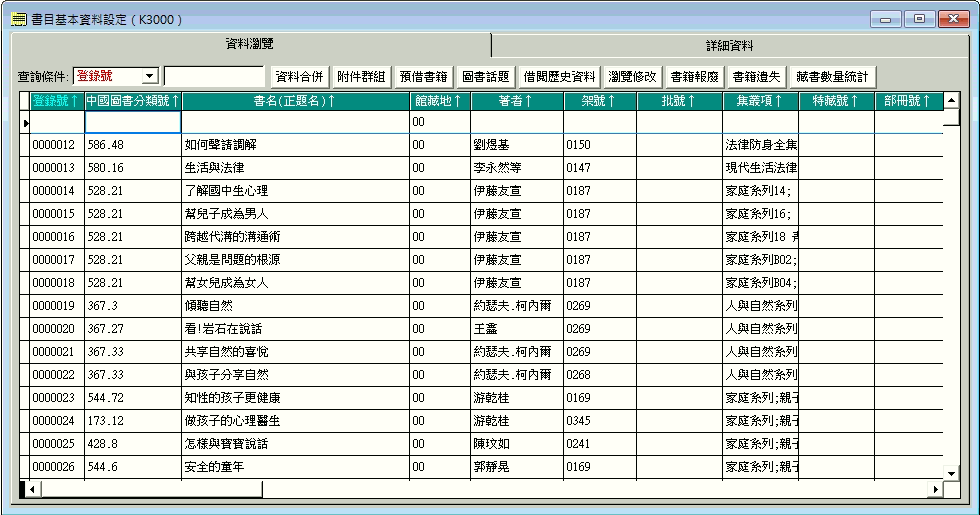The width and height of the screenshot is (980, 515).
Task: Select book title 幫女兒成為女人
Action: (226, 283)
